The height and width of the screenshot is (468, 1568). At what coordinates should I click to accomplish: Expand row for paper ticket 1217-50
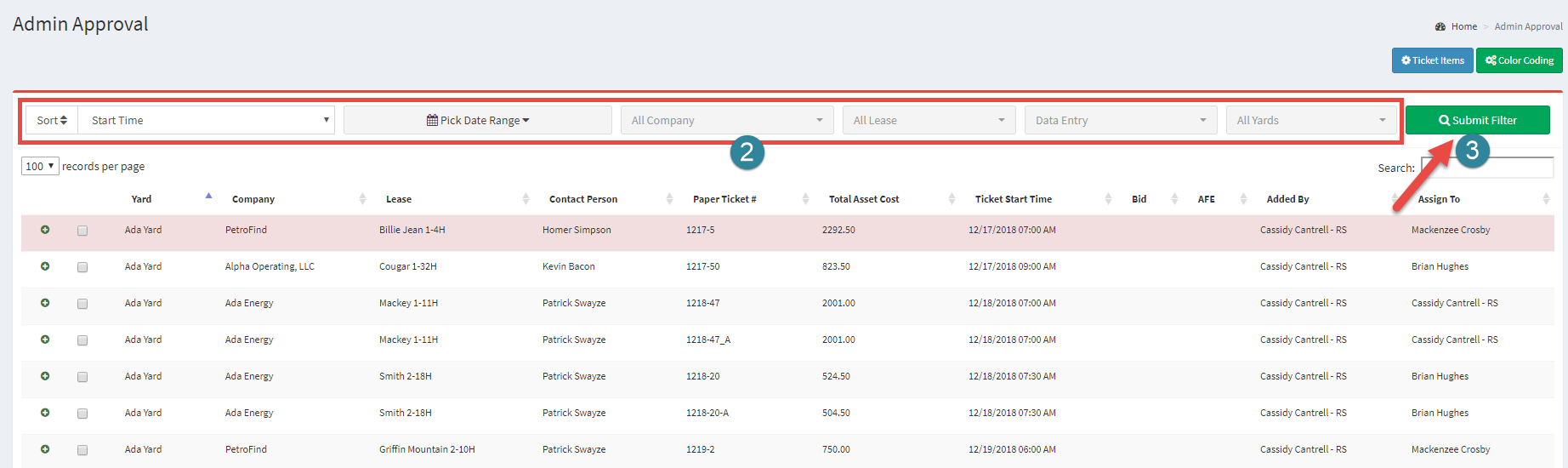[45, 266]
